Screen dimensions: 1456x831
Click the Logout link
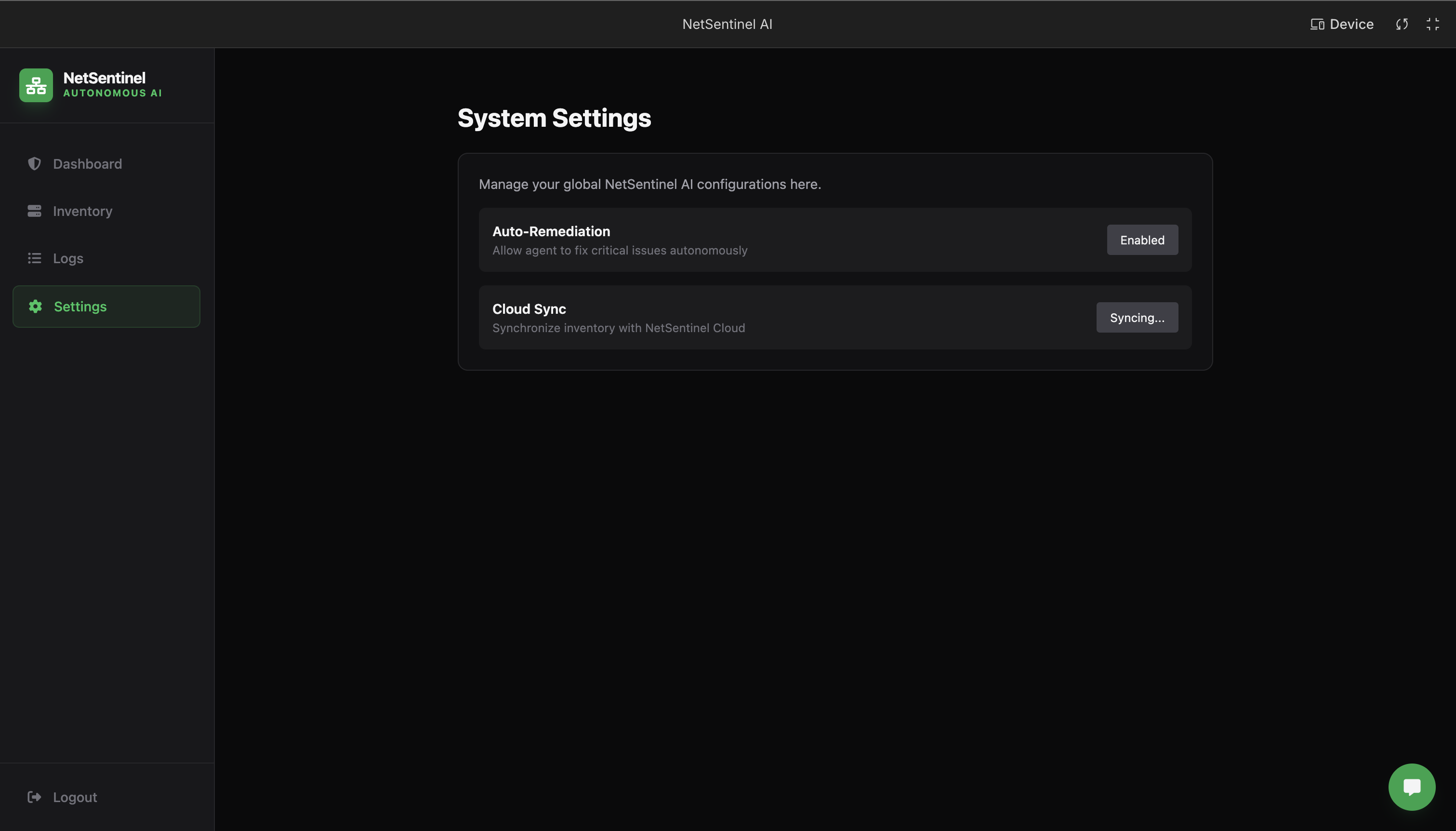(x=75, y=797)
